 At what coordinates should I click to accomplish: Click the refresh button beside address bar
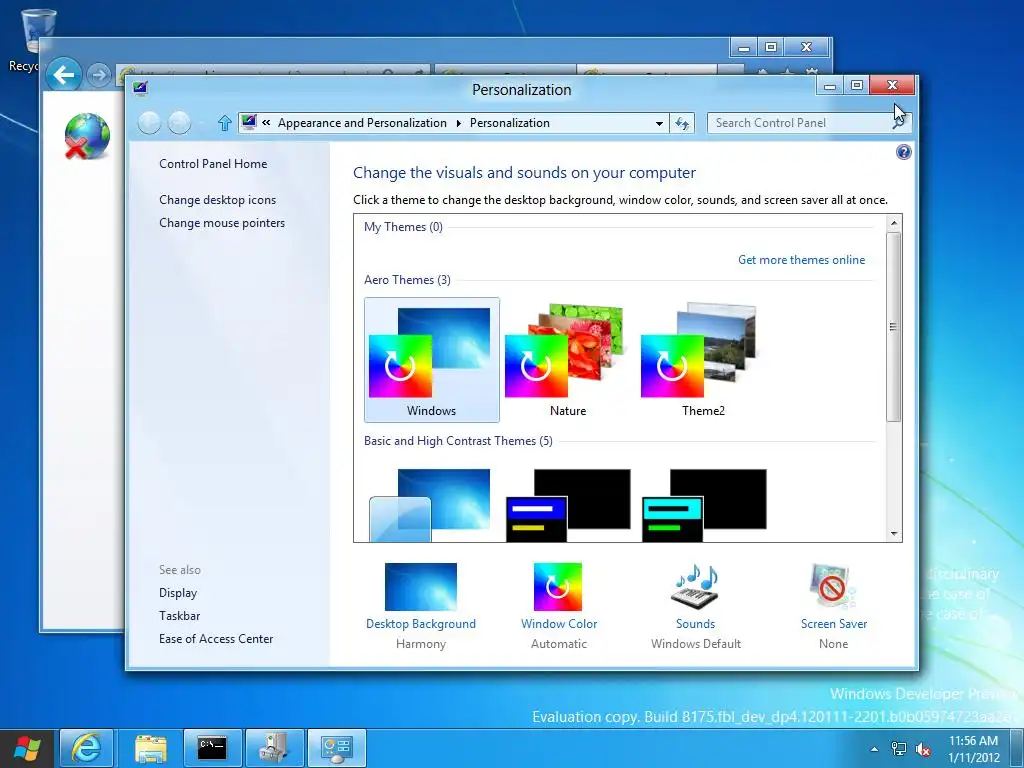pyautogui.click(x=682, y=123)
